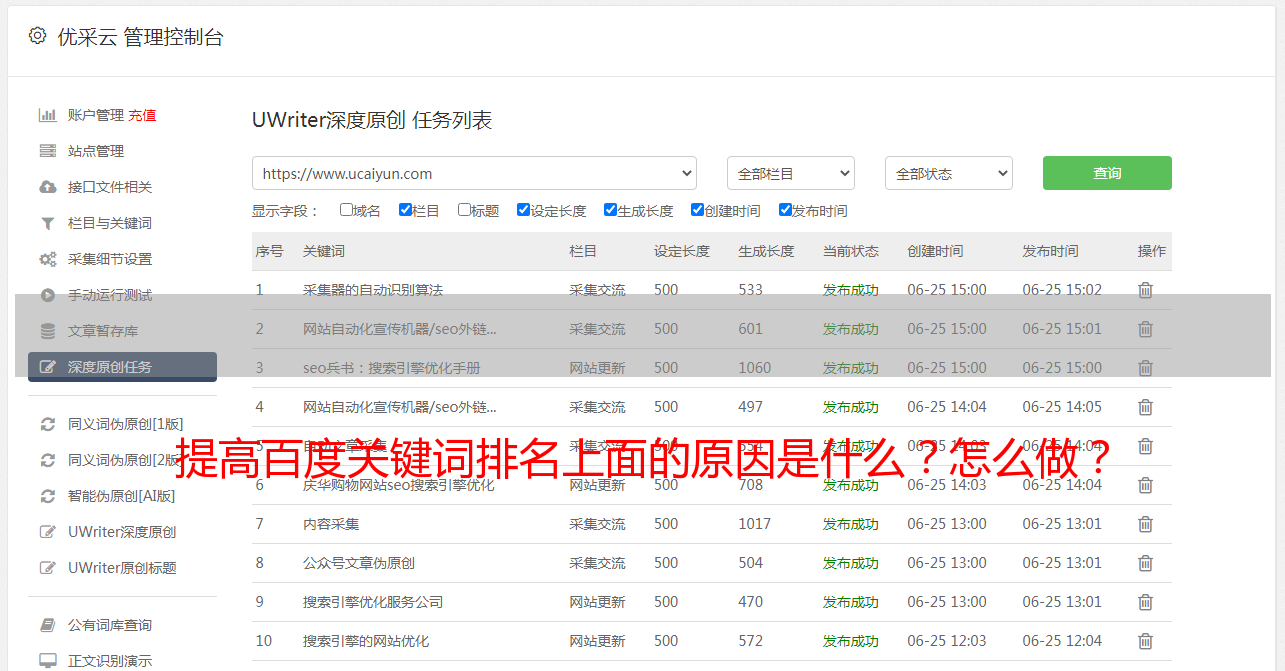Enable the 域名 field checkbox
This screenshot has height=671, width=1285.
pos(346,210)
